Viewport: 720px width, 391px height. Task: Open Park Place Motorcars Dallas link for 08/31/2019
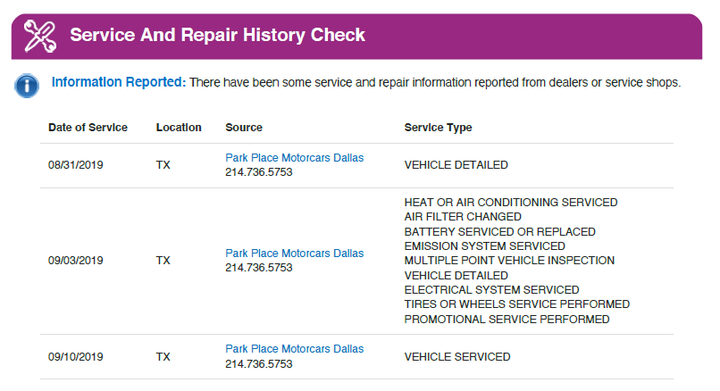click(294, 158)
